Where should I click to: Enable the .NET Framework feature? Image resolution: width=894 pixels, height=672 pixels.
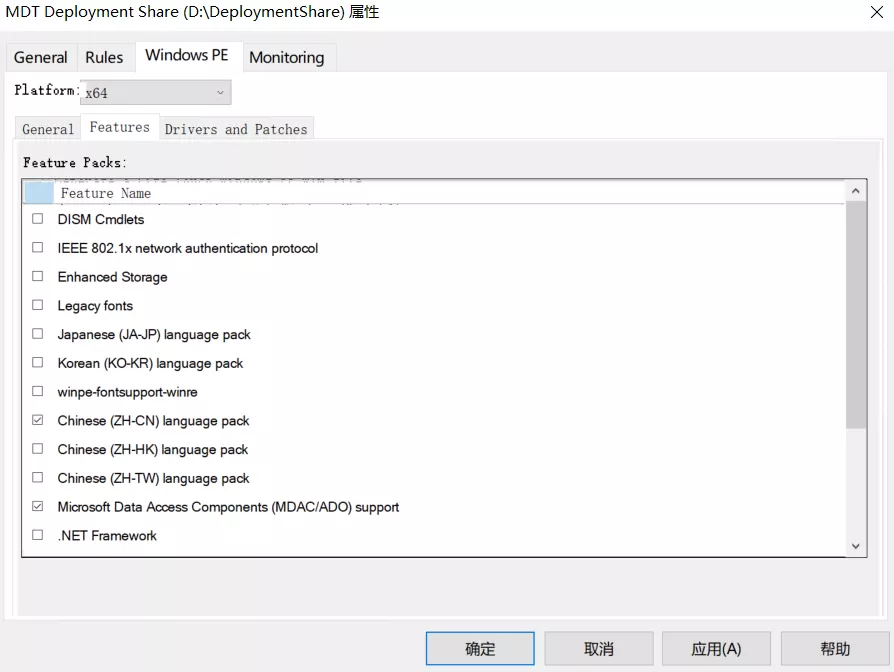(x=38, y=536)
